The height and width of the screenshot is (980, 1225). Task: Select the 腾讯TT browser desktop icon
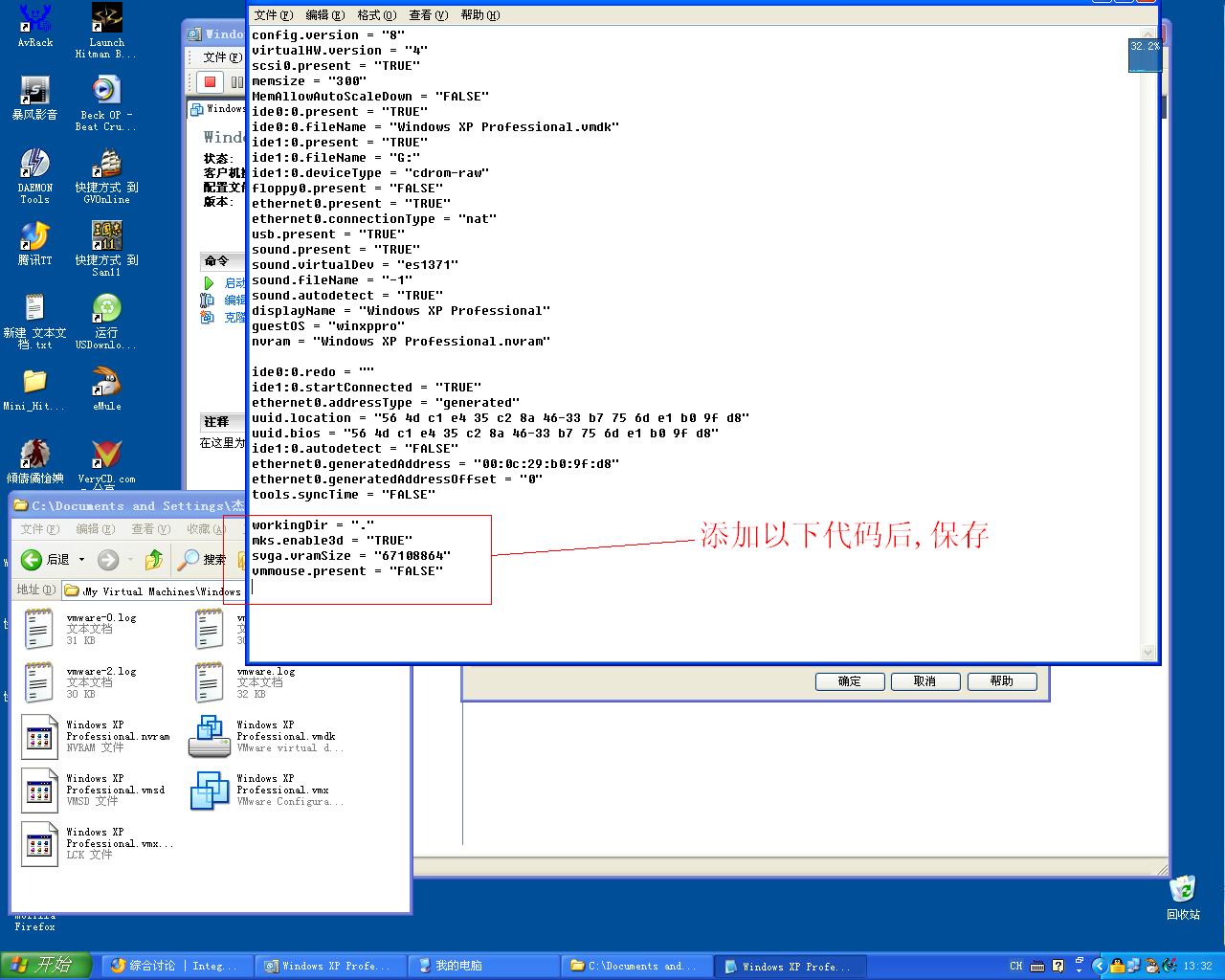[x=35, y=243]
